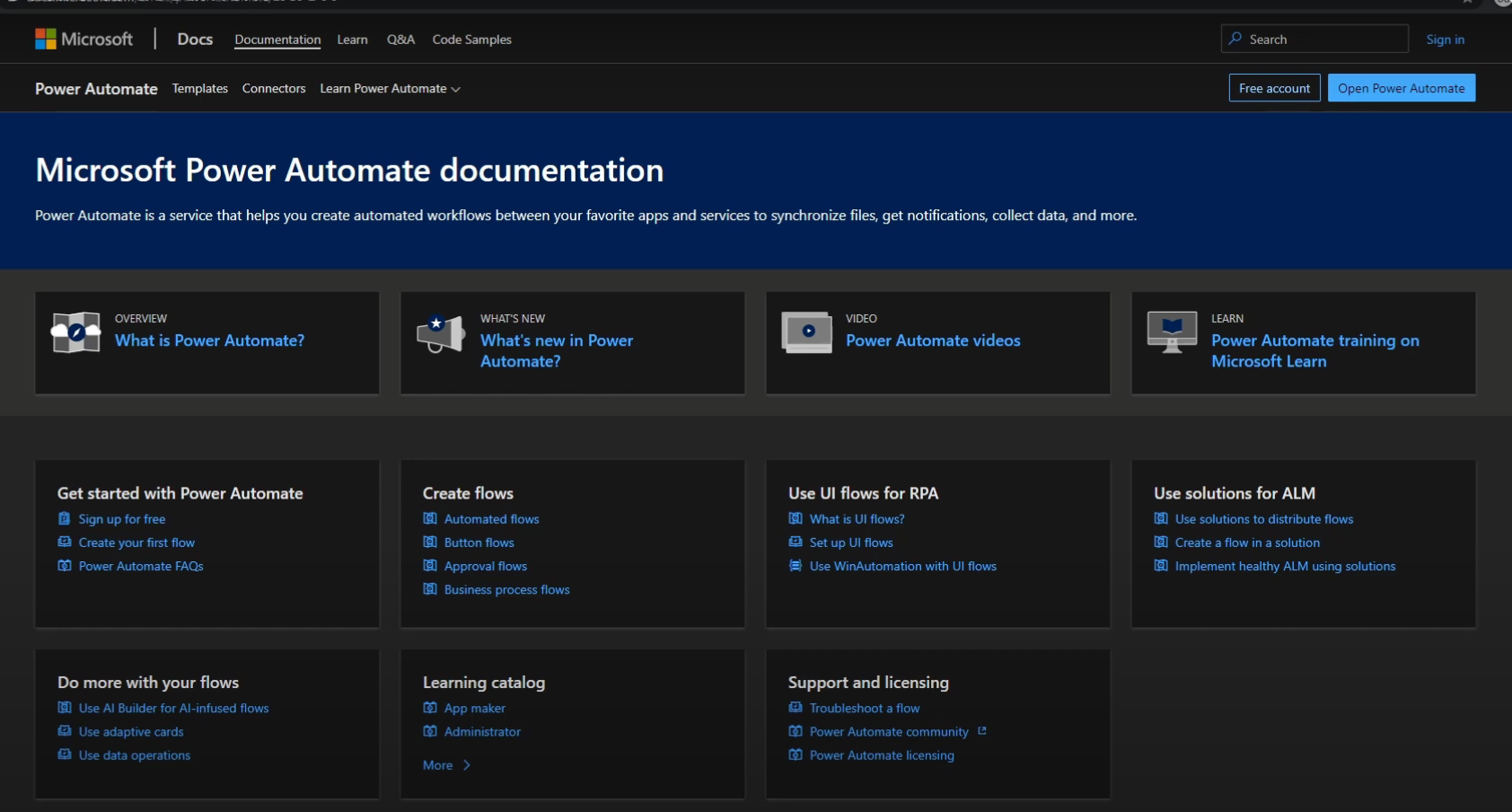Open the Troubleshoot a flow link
This screenshot has width=1512, height=812.
click(x=865, y=708)
